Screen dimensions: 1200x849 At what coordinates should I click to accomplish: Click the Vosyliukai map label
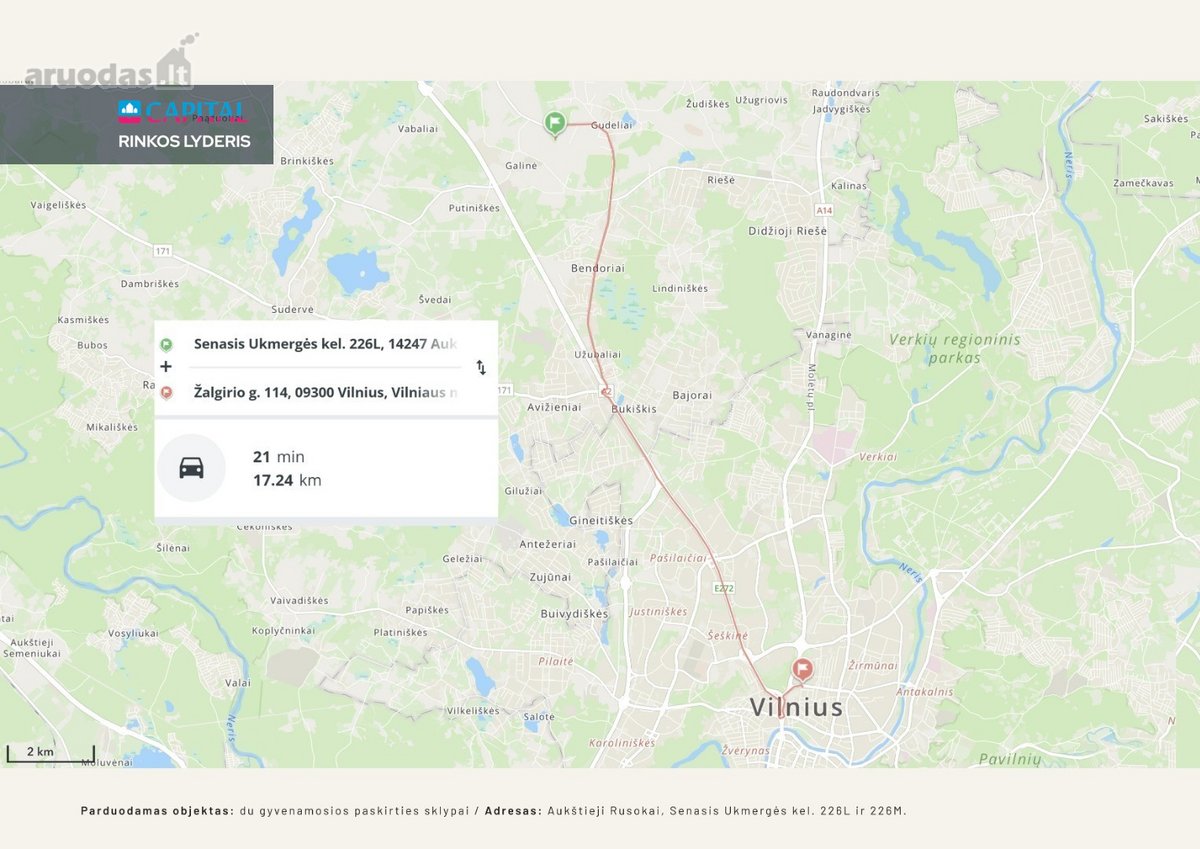pyautogui.click(x=135, y=633)
